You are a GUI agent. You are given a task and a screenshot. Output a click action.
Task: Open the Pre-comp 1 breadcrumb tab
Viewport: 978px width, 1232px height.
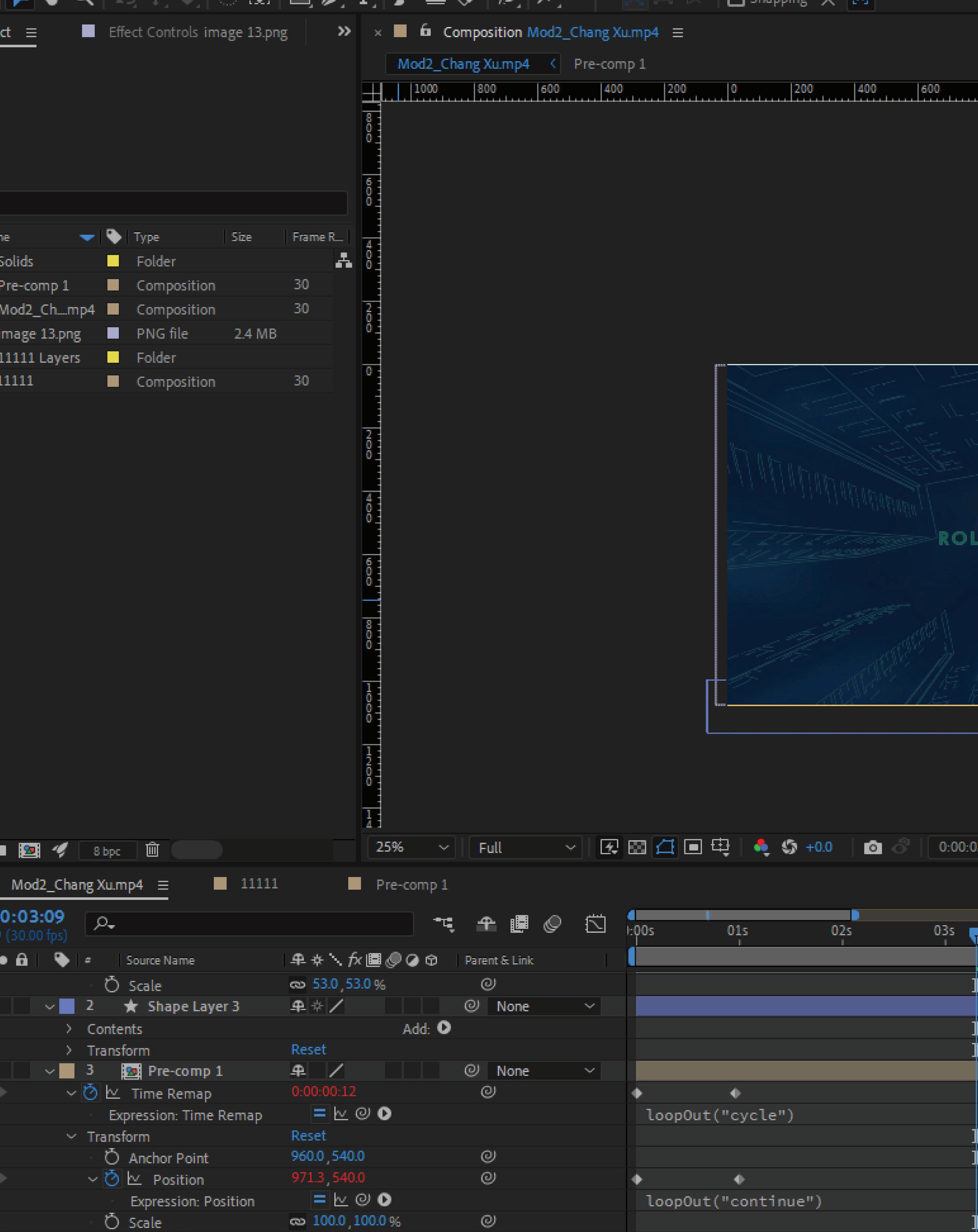point(610,64)
